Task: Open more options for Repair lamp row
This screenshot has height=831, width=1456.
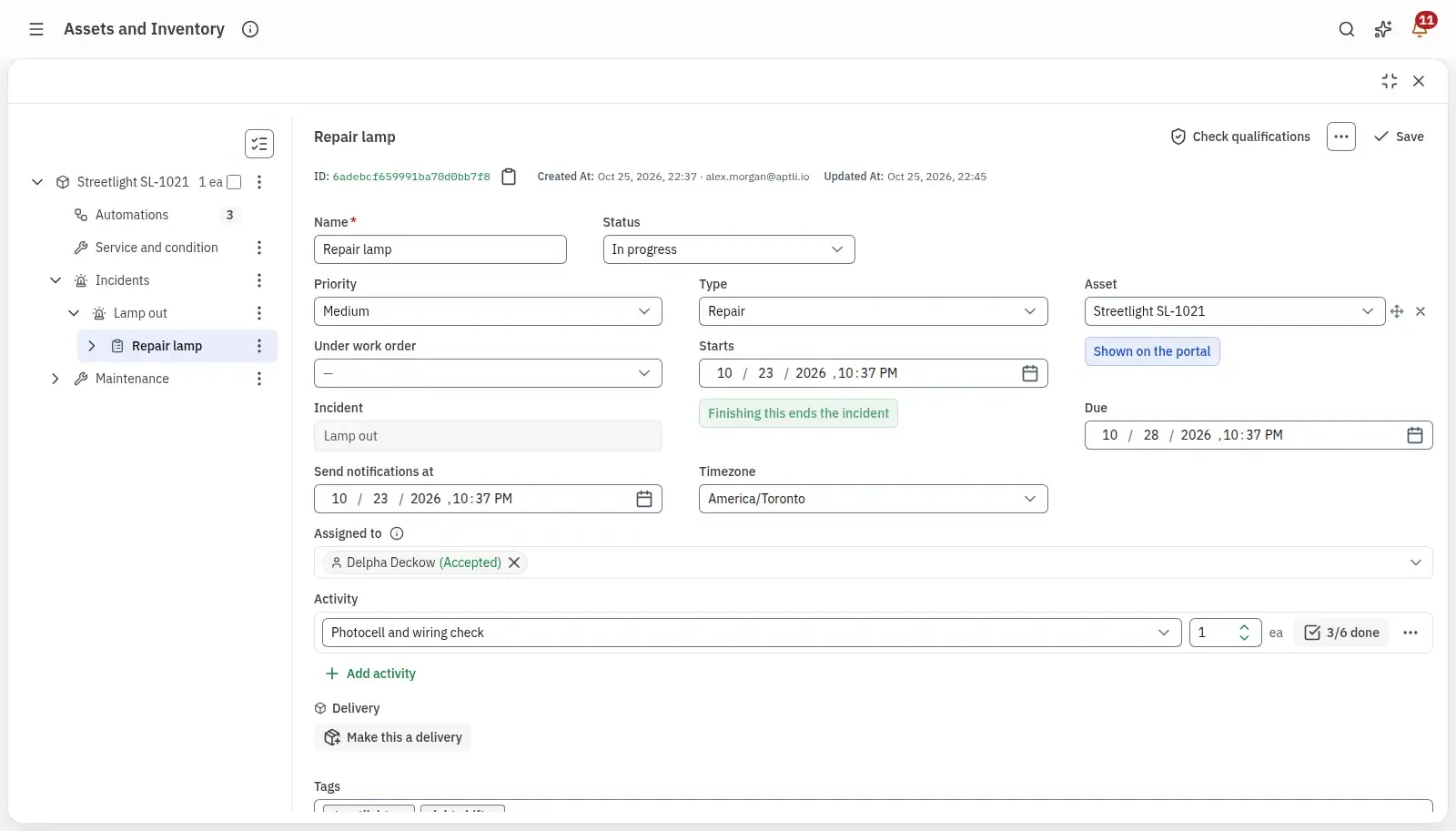Action: 259,346
